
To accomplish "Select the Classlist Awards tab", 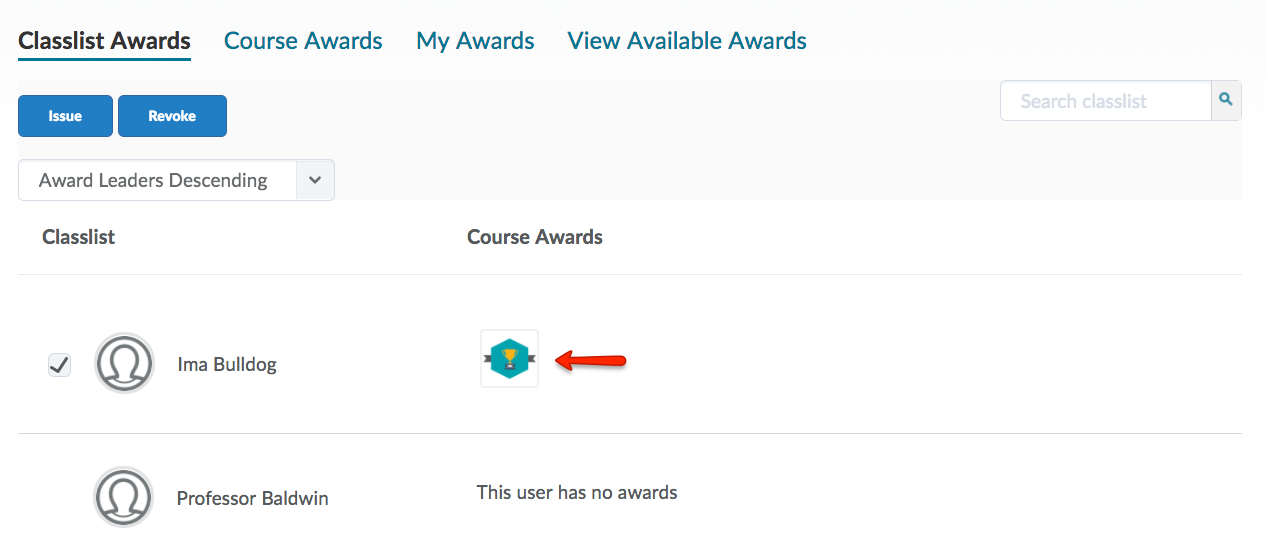I will (104, 41).
